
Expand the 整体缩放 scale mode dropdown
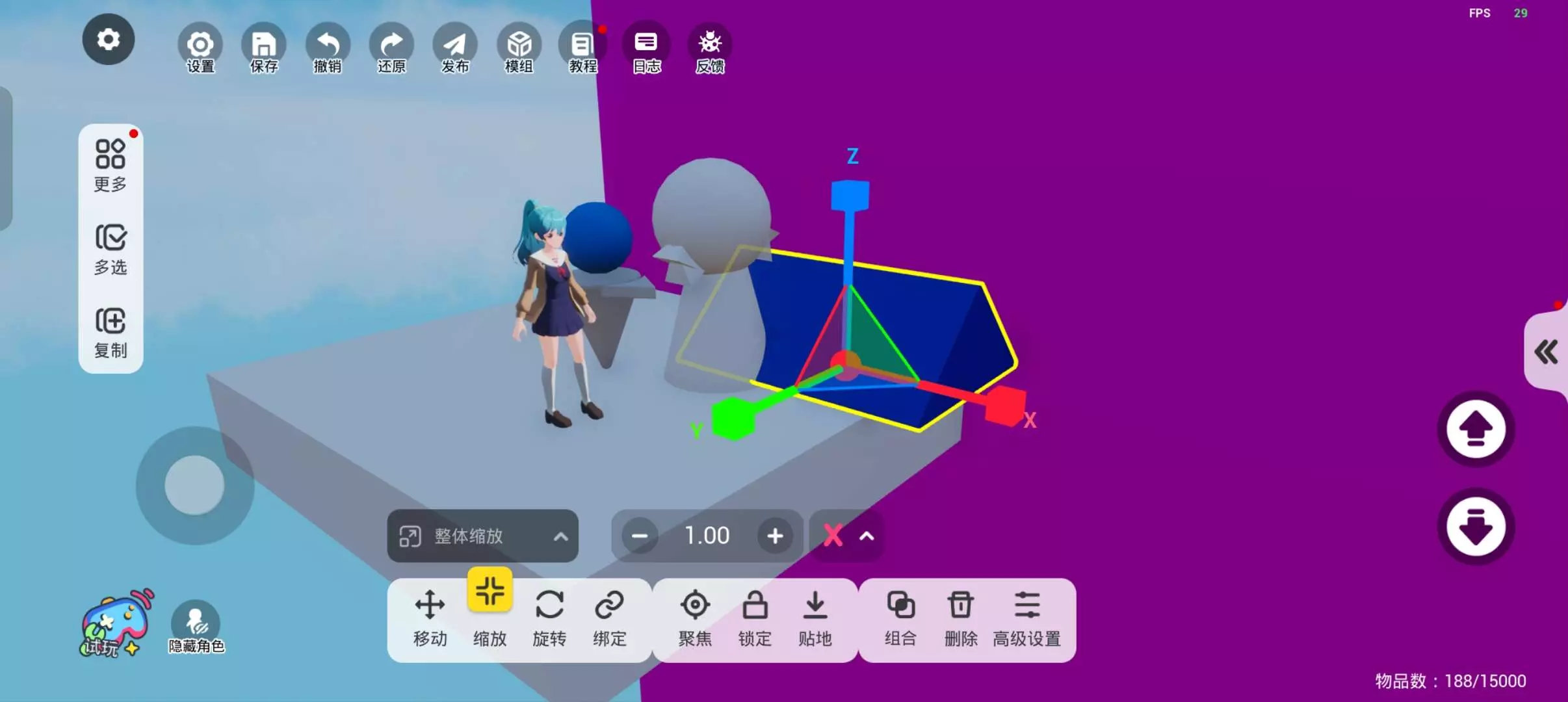(x=482, y=536)
